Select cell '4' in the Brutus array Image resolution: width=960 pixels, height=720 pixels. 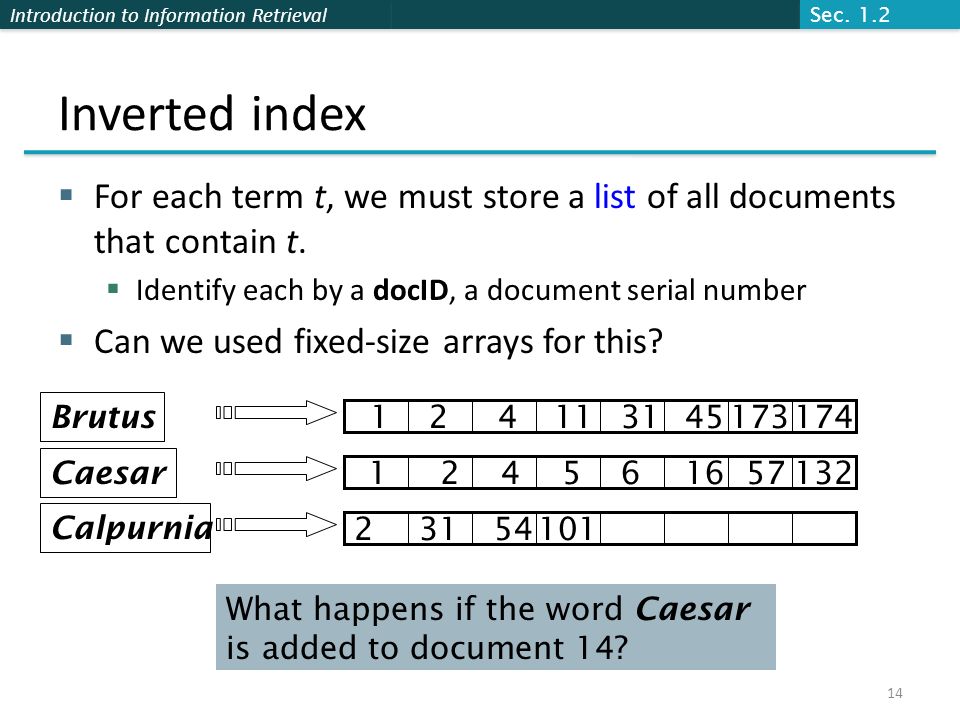pos(504,416)
